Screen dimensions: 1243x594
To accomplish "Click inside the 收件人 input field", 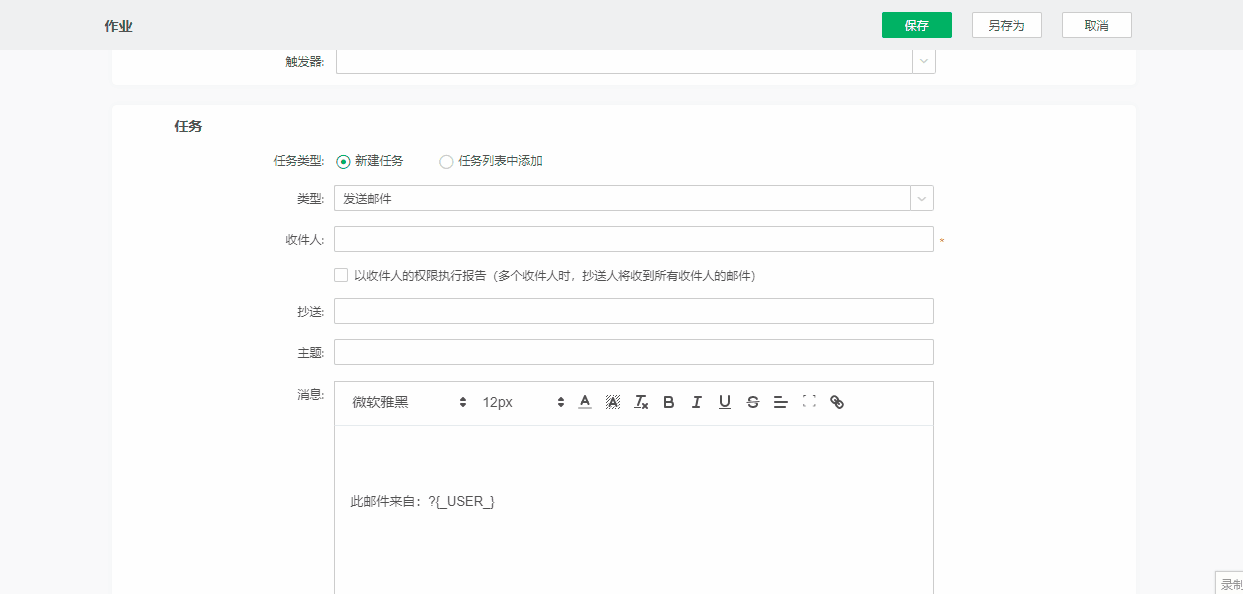I will point(633,239).
